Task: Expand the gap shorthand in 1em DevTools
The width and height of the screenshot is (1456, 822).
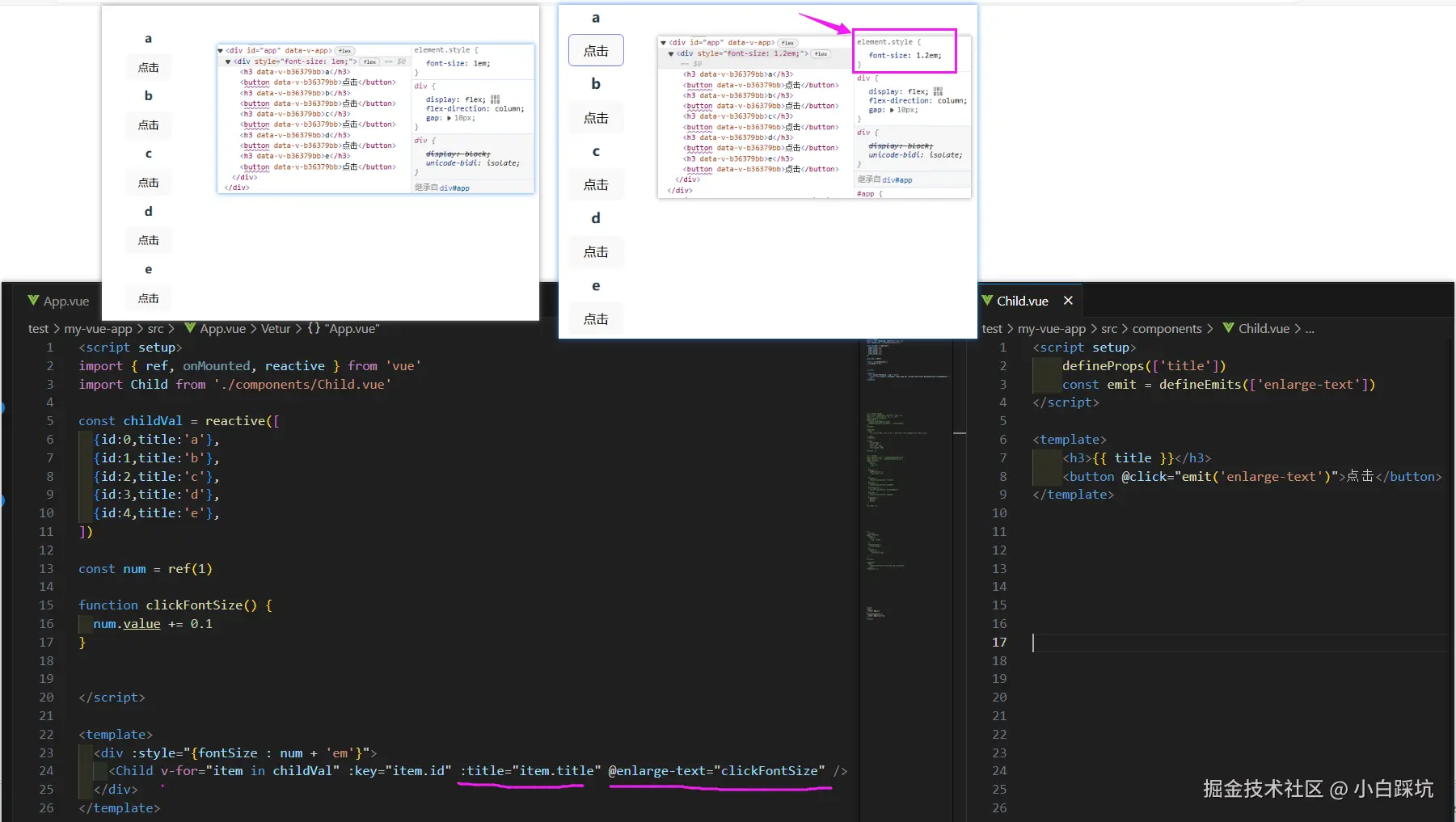Action: pyautogui.click(x=449, y=118)
